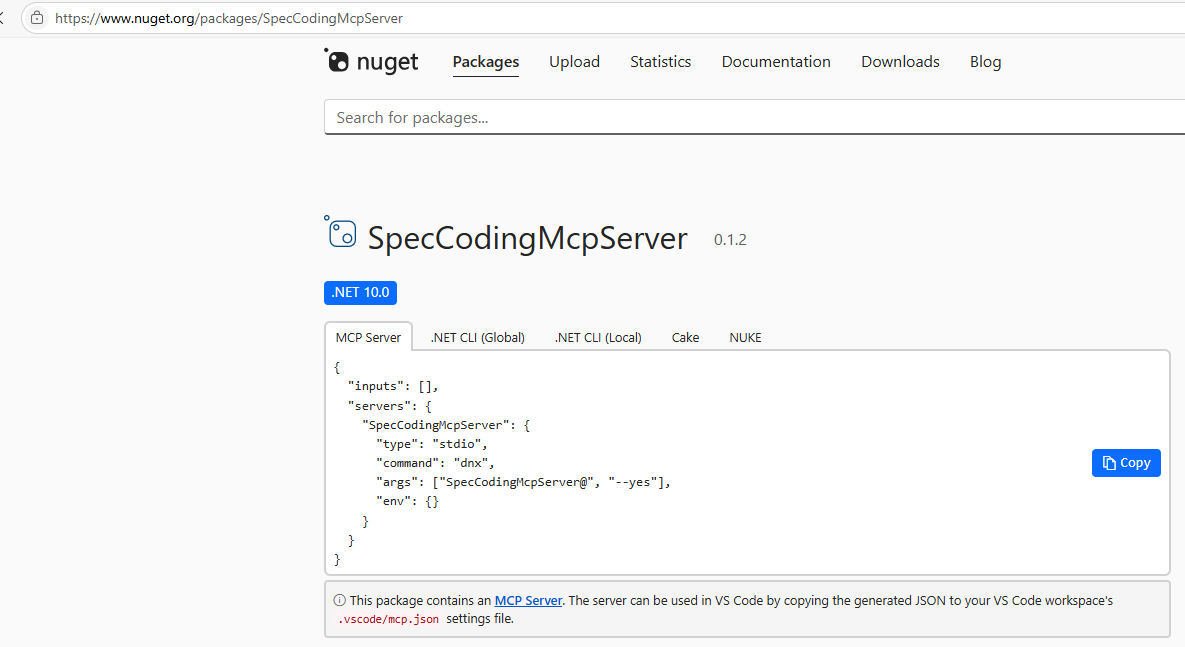Click the SpecCodingMcpServer package icon
This screenshot has height=647, width=1185.
(341, 234)
